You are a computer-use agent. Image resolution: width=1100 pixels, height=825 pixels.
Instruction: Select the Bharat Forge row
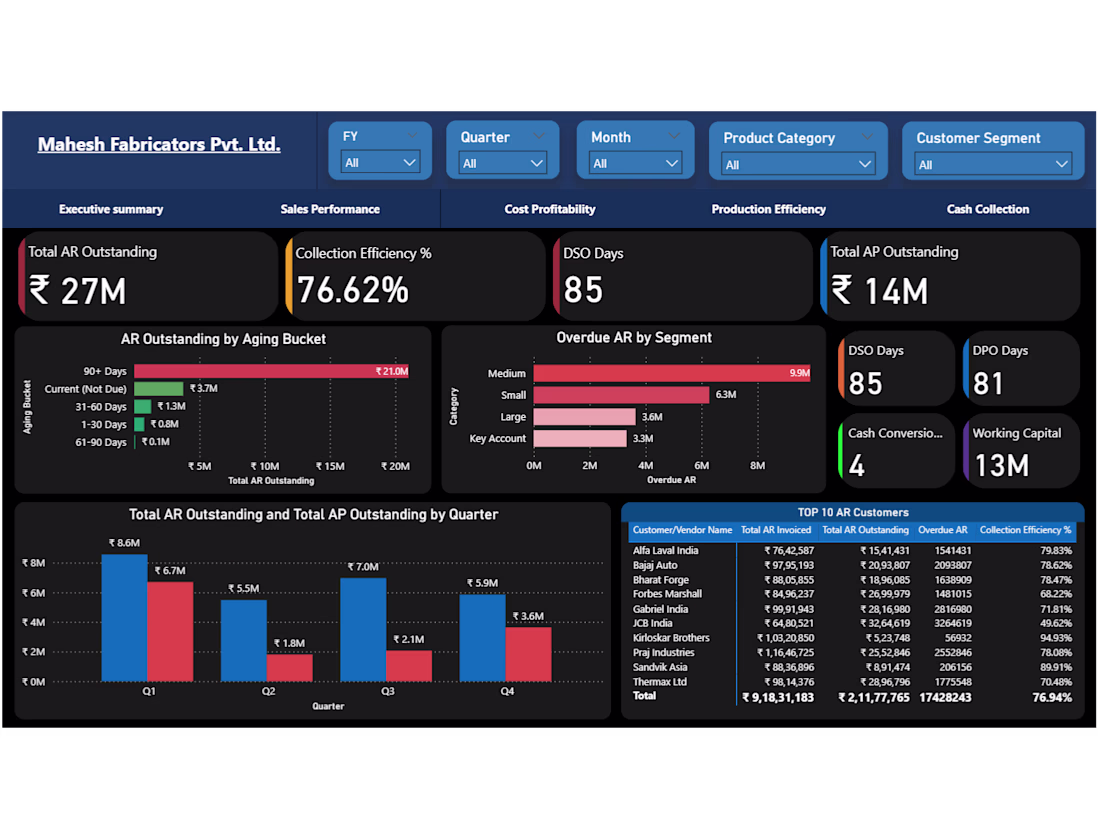852,580
